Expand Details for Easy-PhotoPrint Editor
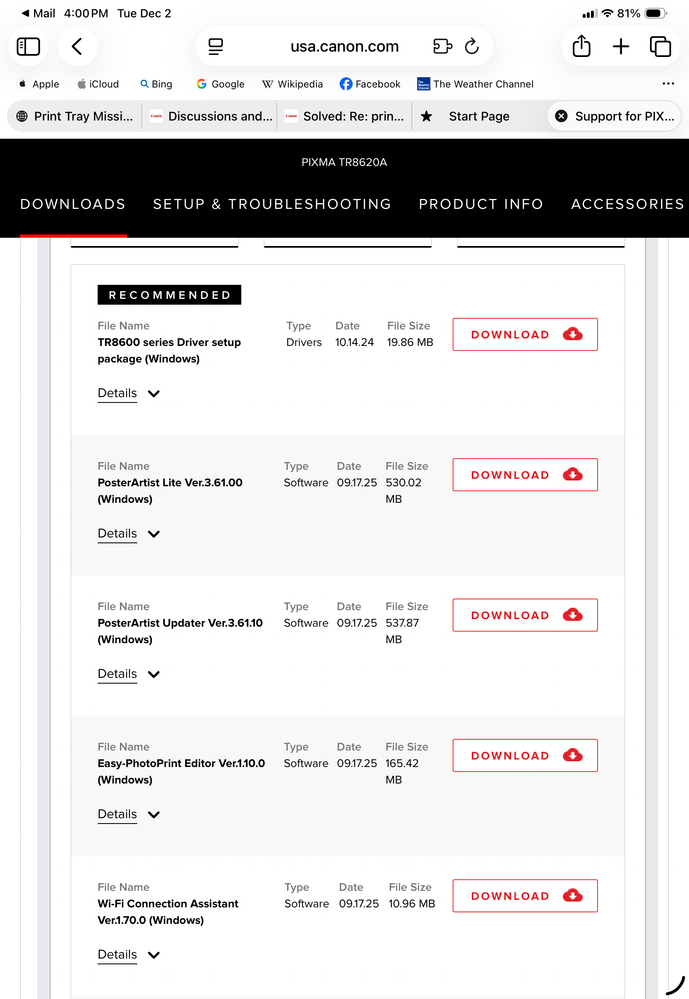 129,815
